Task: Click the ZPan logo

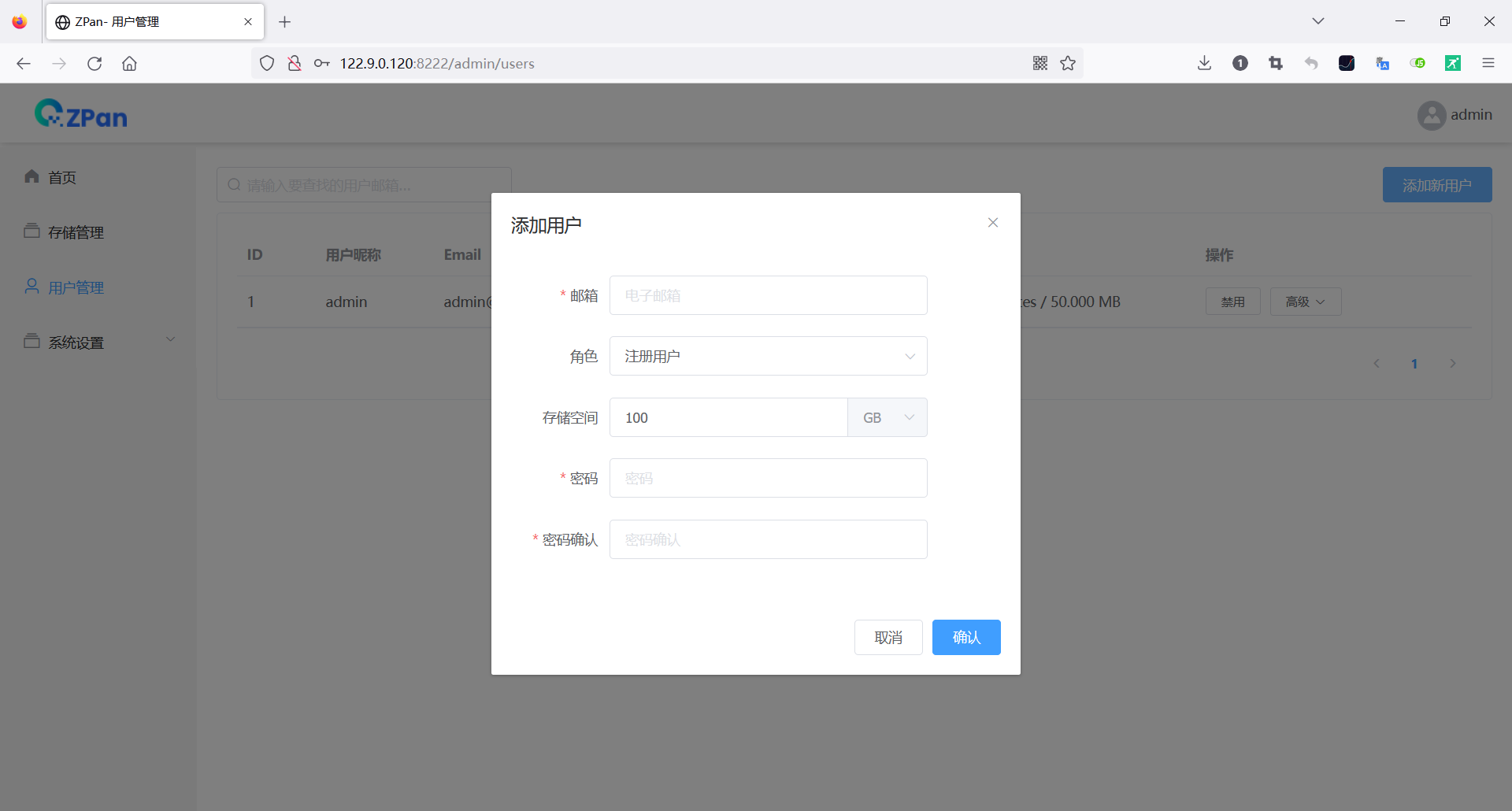Action: pos(80,114)
